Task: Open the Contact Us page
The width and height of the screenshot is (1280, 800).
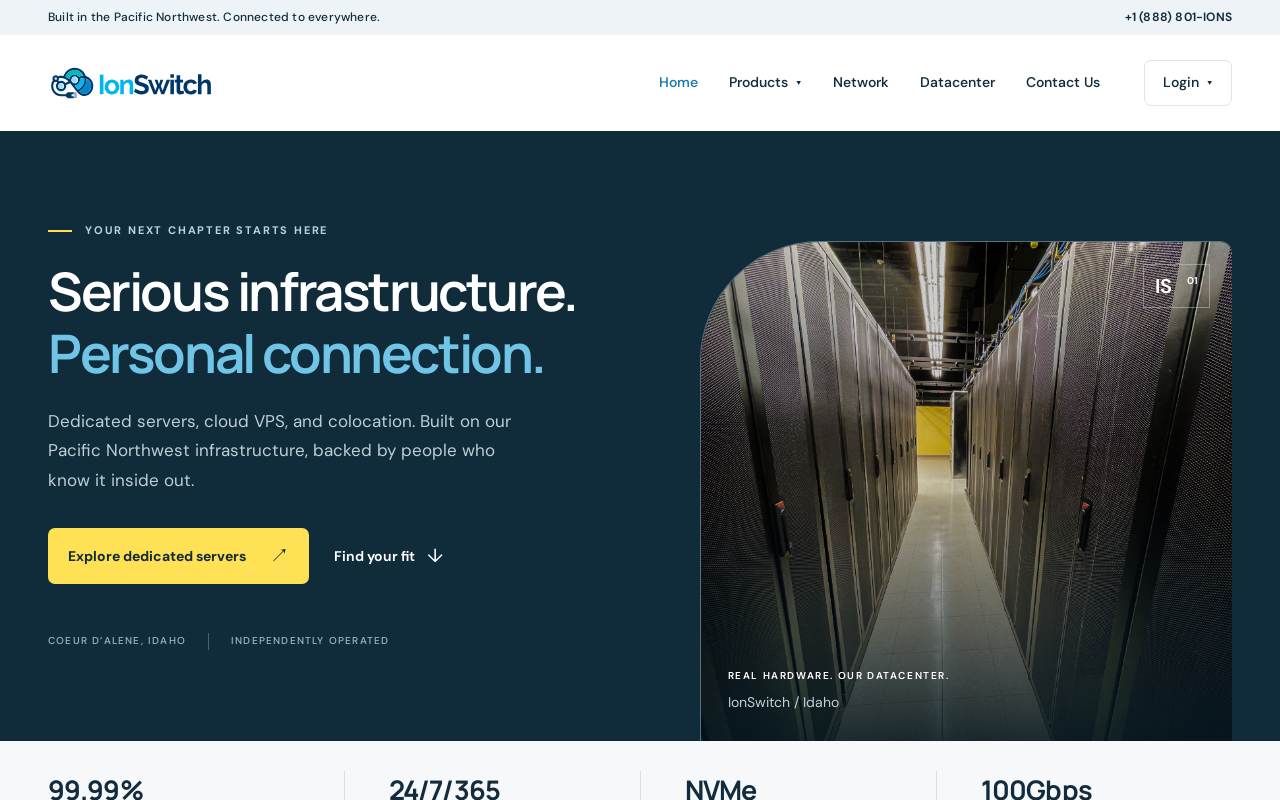Action: tap(1063, 83)
